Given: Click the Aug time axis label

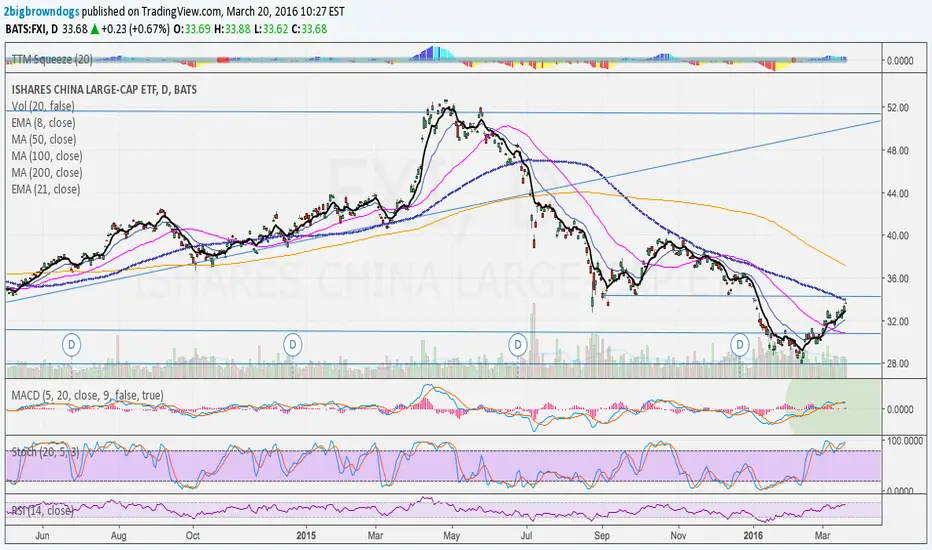Looking at the screenshot, I should pos(118,536).
